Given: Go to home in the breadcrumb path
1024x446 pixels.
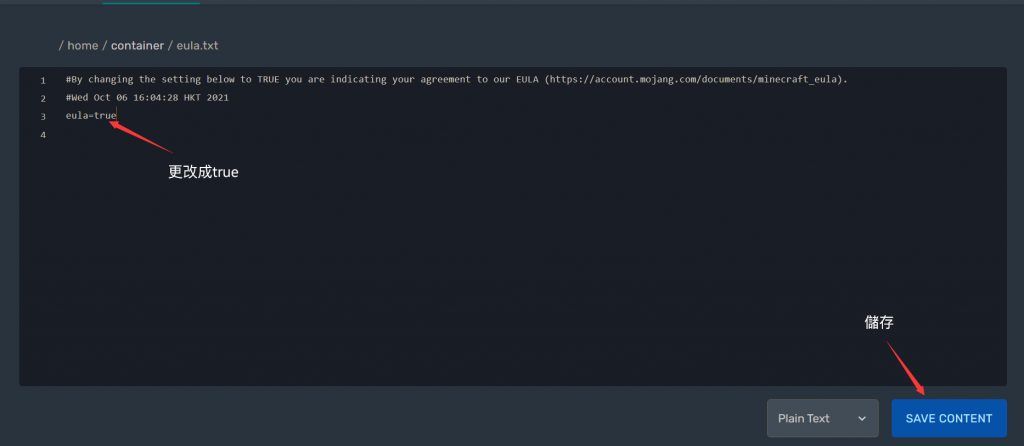Looking at the screenshot, I should (x=82, y=46).
